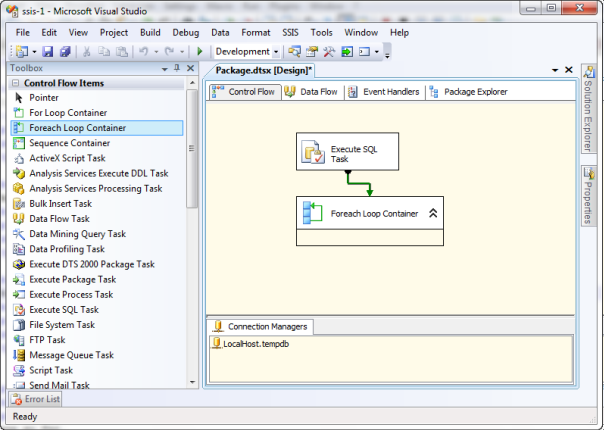Collapse the Foreach Loop Container chevron
This screenshot has height=430, width=604.
(433, 213)
